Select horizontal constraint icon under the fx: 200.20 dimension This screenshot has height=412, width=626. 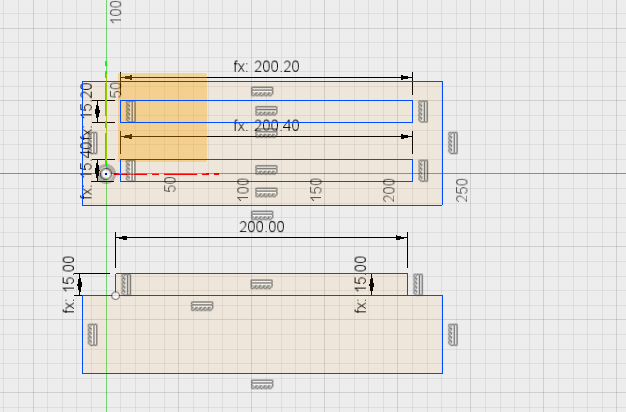coord(262,92)
